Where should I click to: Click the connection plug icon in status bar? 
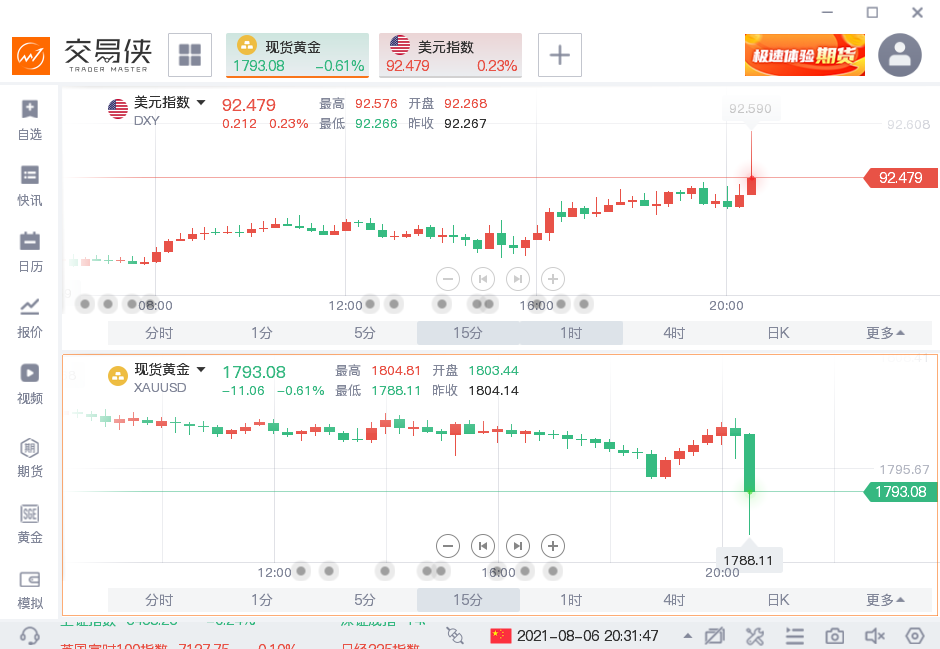point(455,636)
